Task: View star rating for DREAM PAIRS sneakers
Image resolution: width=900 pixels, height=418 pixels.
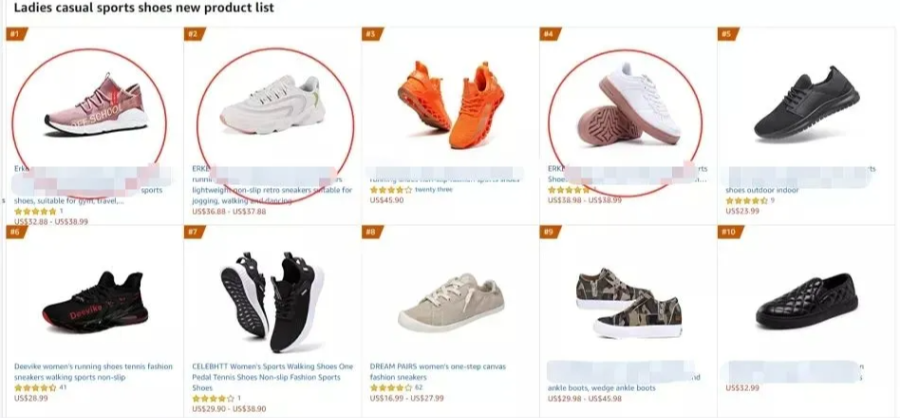Action: click(x=390, y=387)
